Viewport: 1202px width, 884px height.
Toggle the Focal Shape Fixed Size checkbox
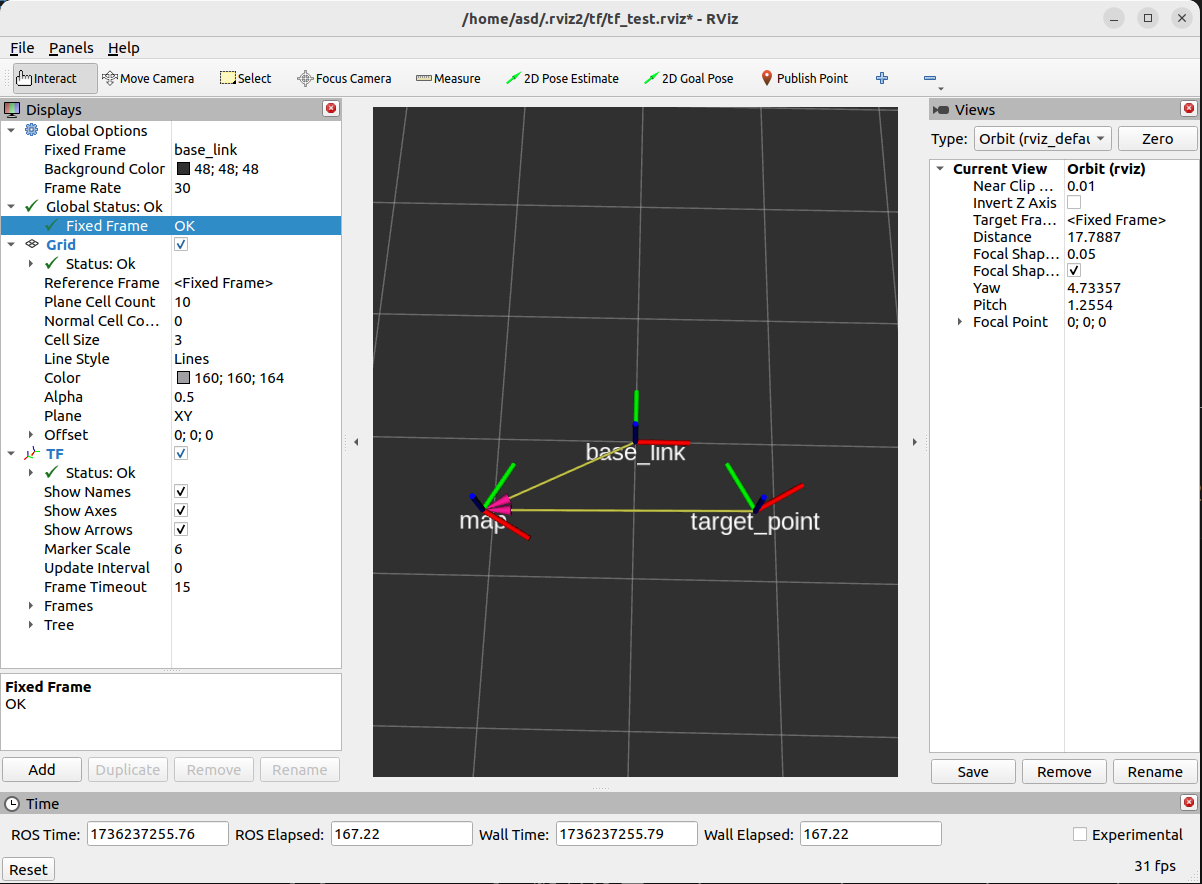point(1074,270)
